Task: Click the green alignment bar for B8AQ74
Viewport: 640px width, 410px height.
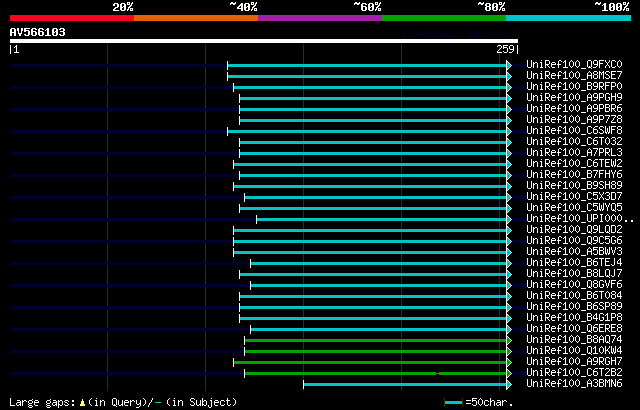Action: pyautogui.click(x=376, y=341)
